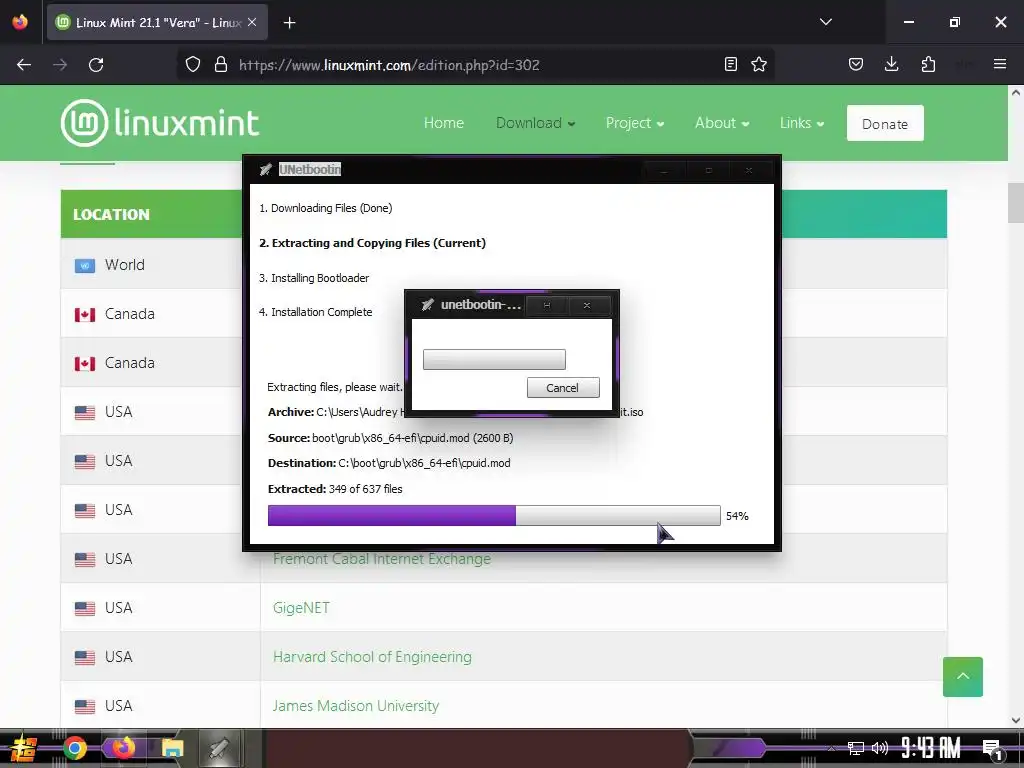Expand the Download menu
The height and width of the screenshot is (768, 1024).
tap(536, 123)
